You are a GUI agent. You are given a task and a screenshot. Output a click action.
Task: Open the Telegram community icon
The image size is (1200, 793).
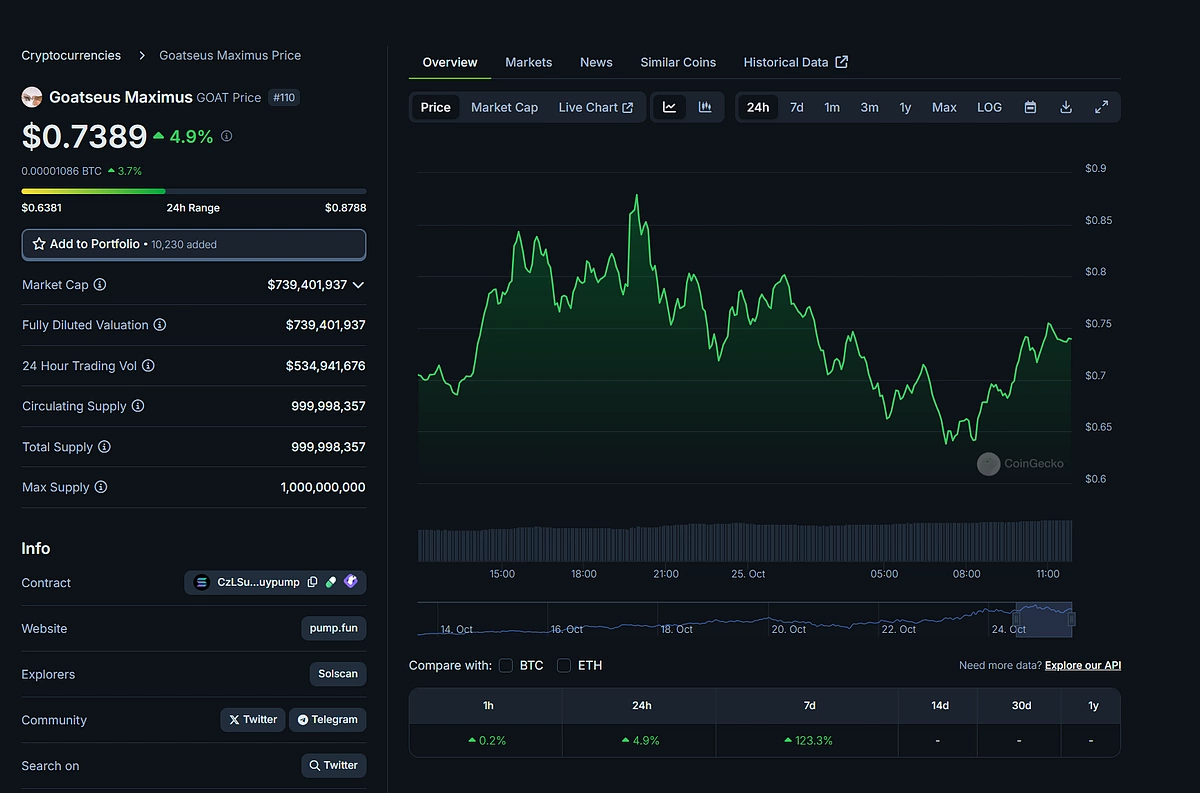tap(327, 719)
